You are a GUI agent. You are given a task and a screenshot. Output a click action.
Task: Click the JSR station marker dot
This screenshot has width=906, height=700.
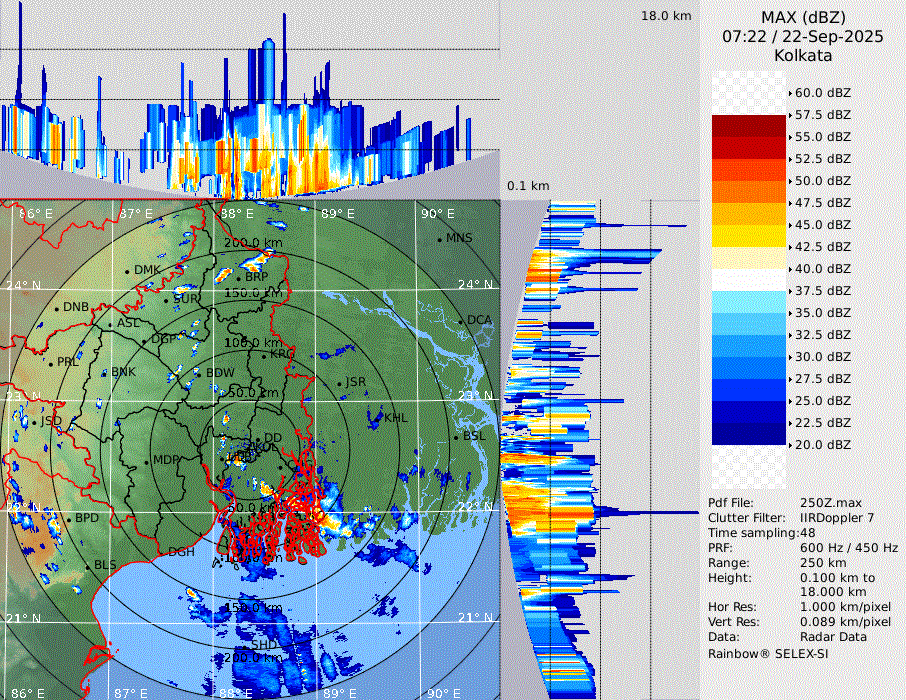pos(338,384)
